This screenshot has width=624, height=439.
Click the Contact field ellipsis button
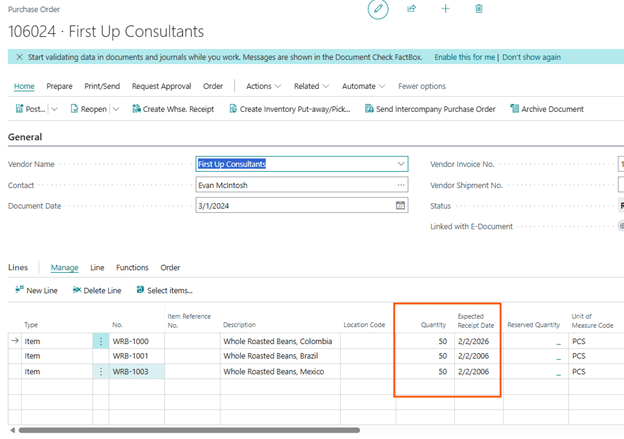(x=401, y=185)
